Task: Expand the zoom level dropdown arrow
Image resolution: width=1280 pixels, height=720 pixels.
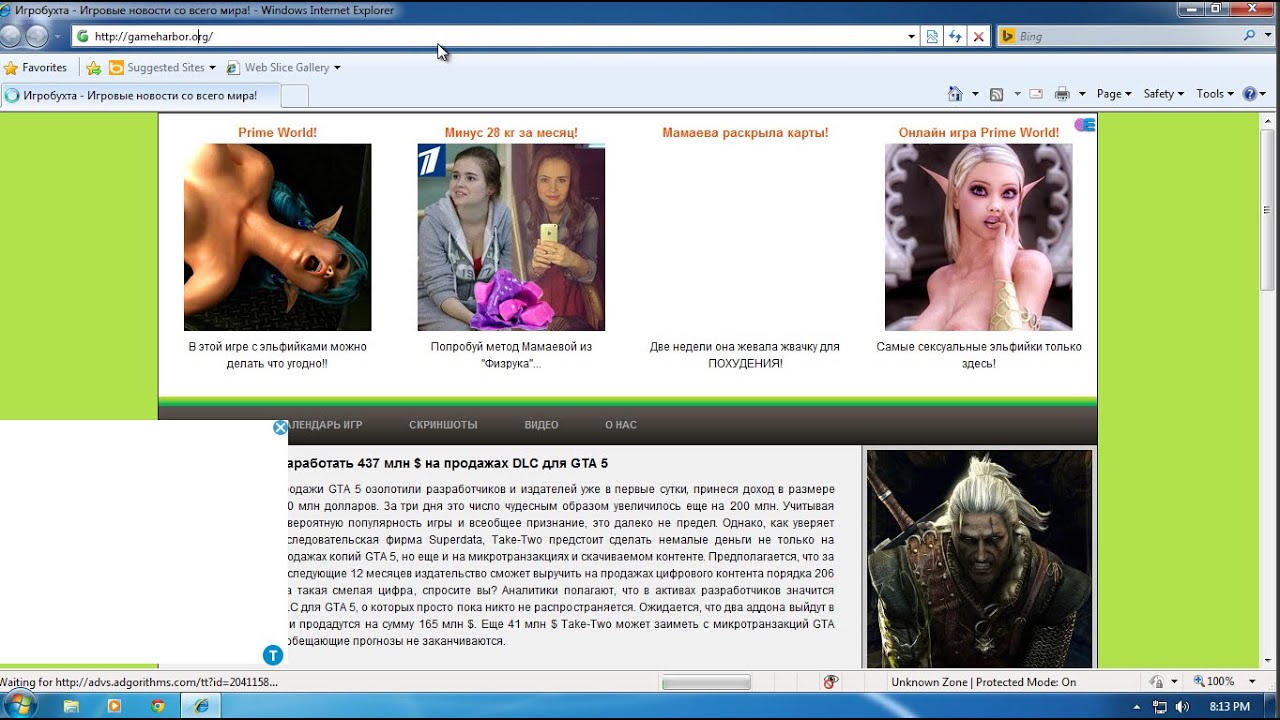Action: click(x=1253, y=682)
